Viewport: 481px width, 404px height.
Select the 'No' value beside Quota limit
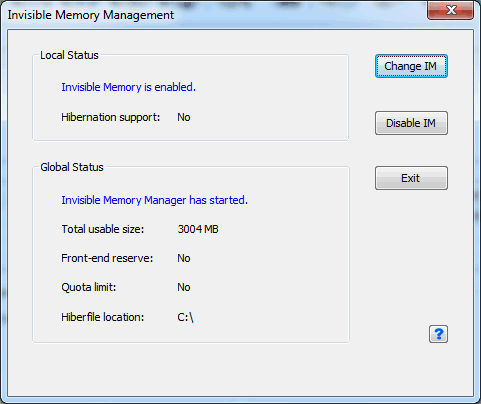(184, 287)
